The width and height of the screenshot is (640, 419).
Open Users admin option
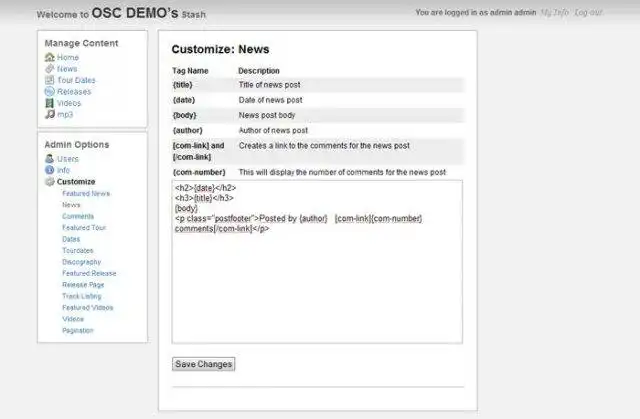[x=68, y=159]
